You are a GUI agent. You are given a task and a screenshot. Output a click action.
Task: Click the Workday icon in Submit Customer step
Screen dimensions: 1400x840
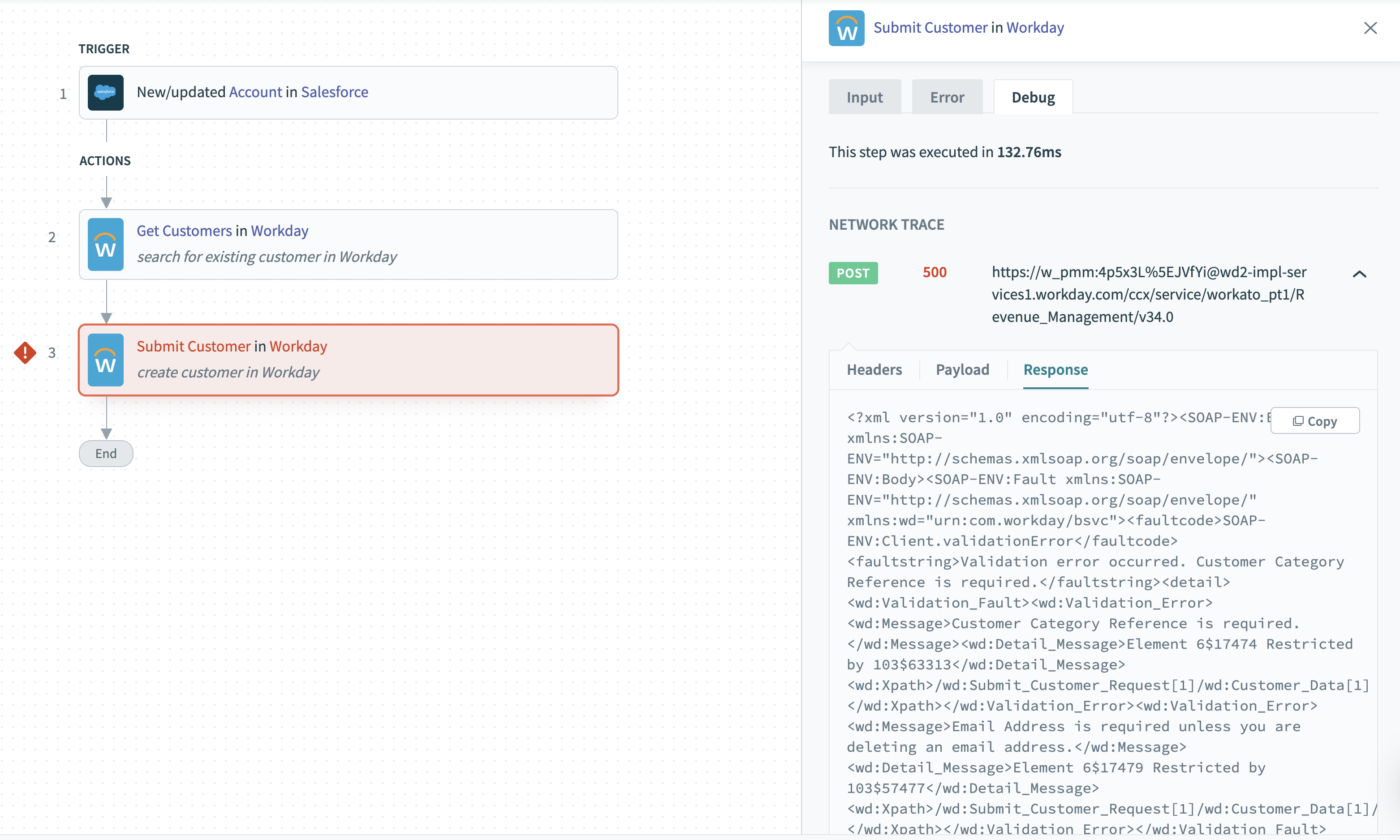tap(106, 360)
